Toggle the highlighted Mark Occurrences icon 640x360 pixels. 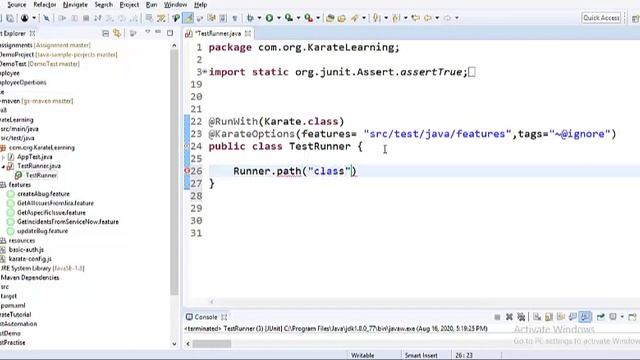point(188,18)
